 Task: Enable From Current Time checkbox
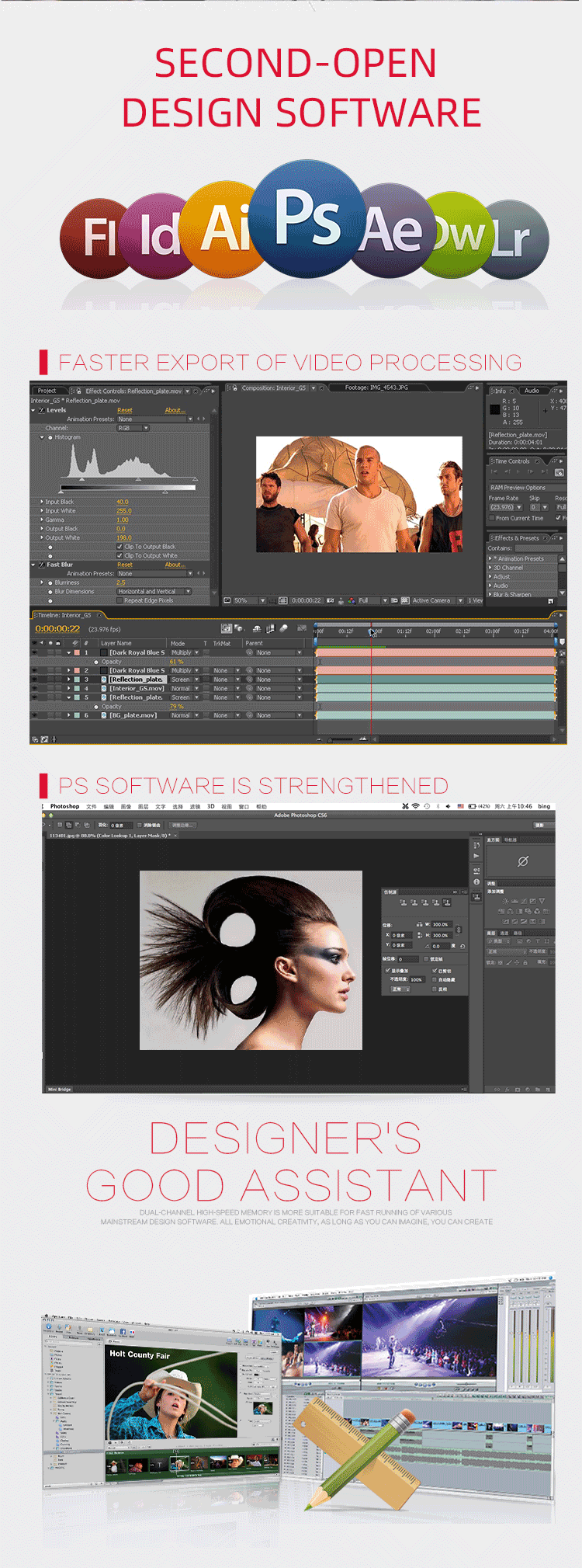[491, 518]
